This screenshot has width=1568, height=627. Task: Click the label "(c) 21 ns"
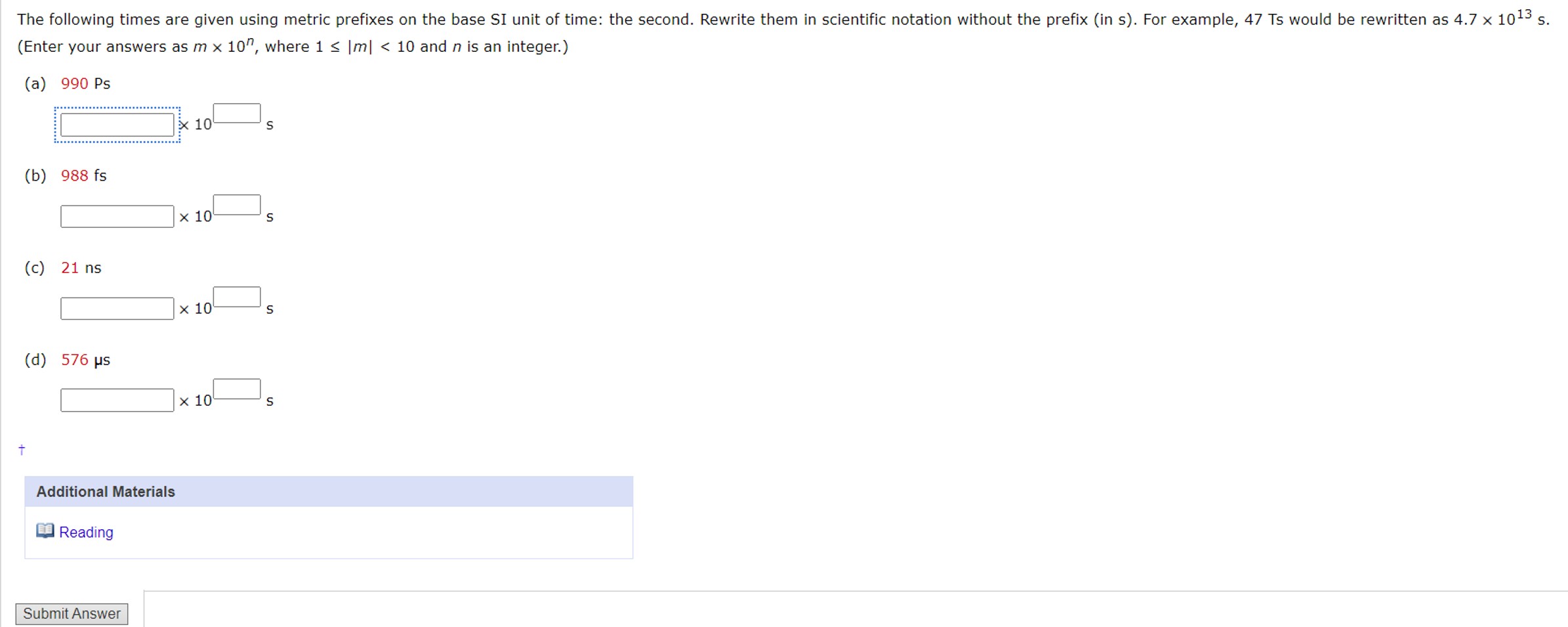point(62,267)
